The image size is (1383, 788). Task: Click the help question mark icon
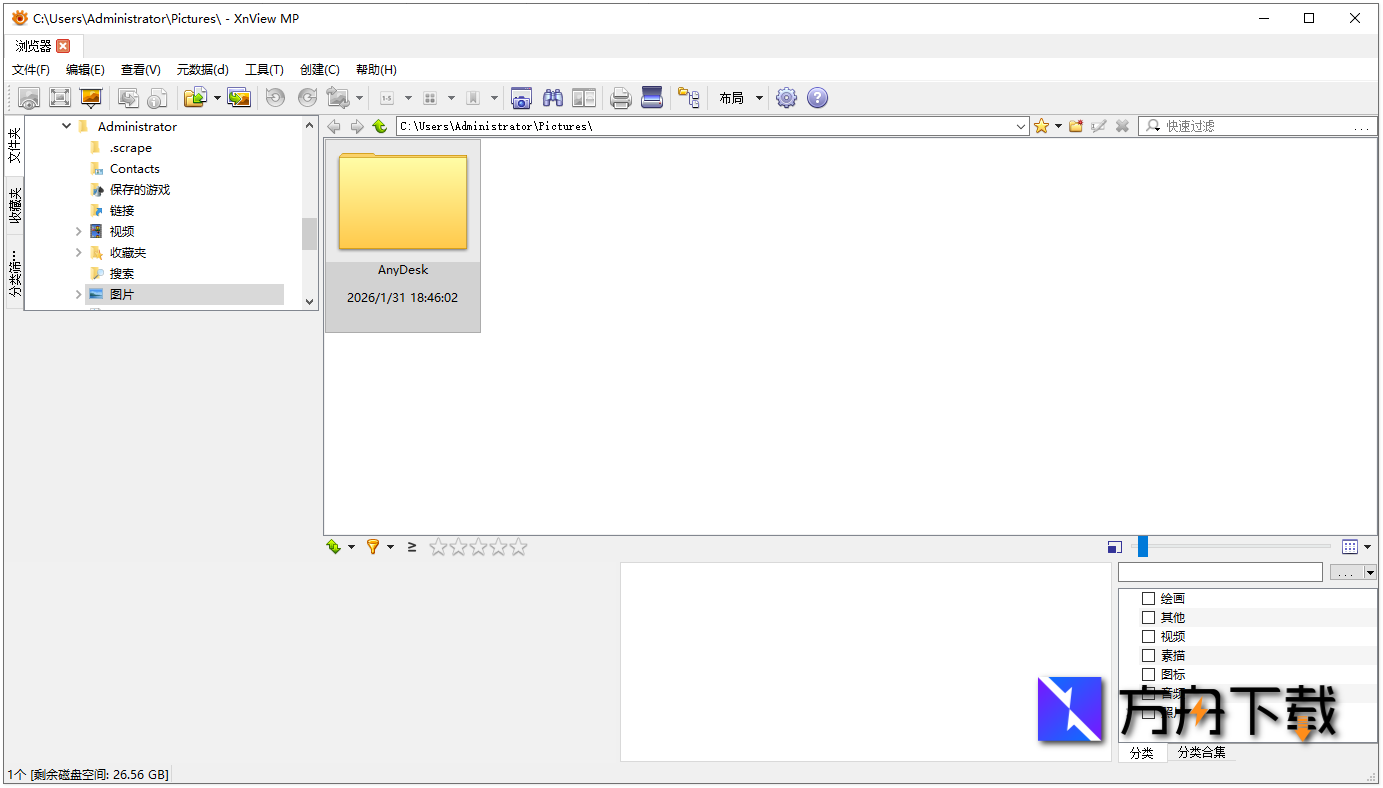click(x=817, y=97)
